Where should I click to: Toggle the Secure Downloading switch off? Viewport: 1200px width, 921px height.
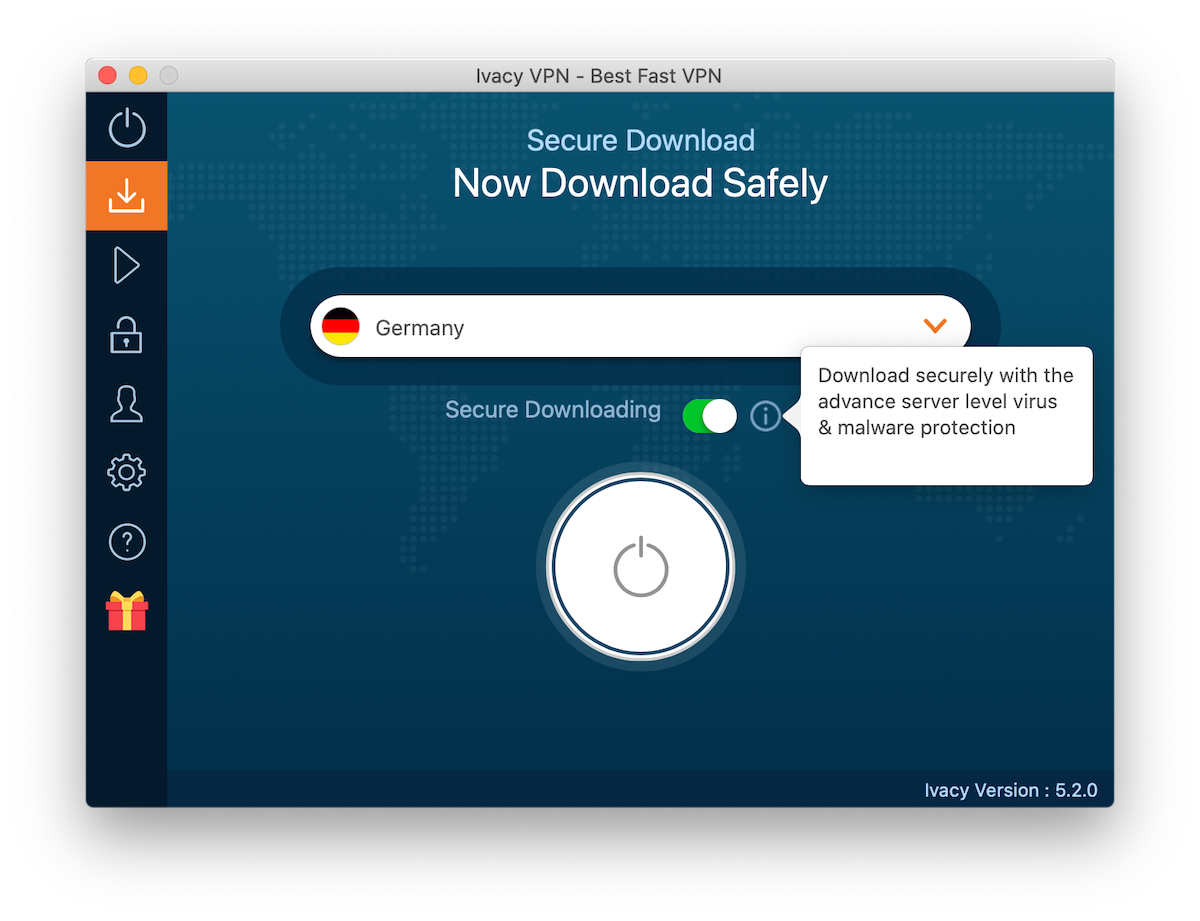click(710, 415)
